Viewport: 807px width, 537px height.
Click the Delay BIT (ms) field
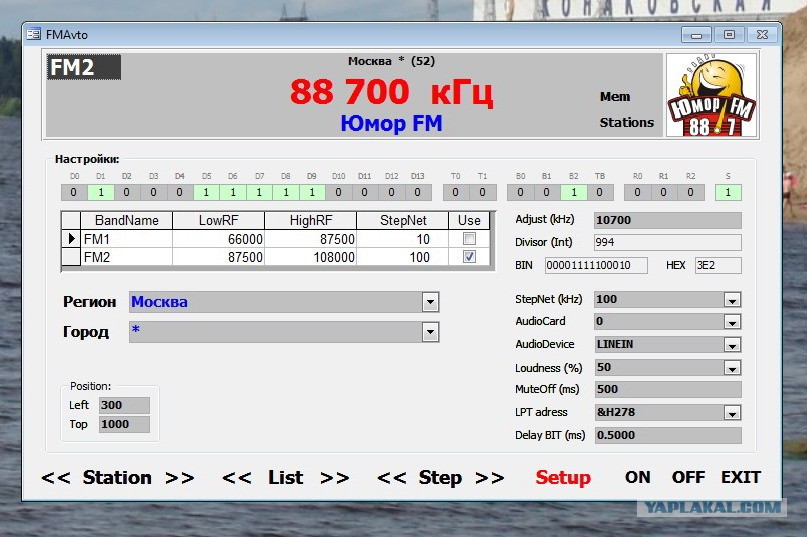pos(668,435)
